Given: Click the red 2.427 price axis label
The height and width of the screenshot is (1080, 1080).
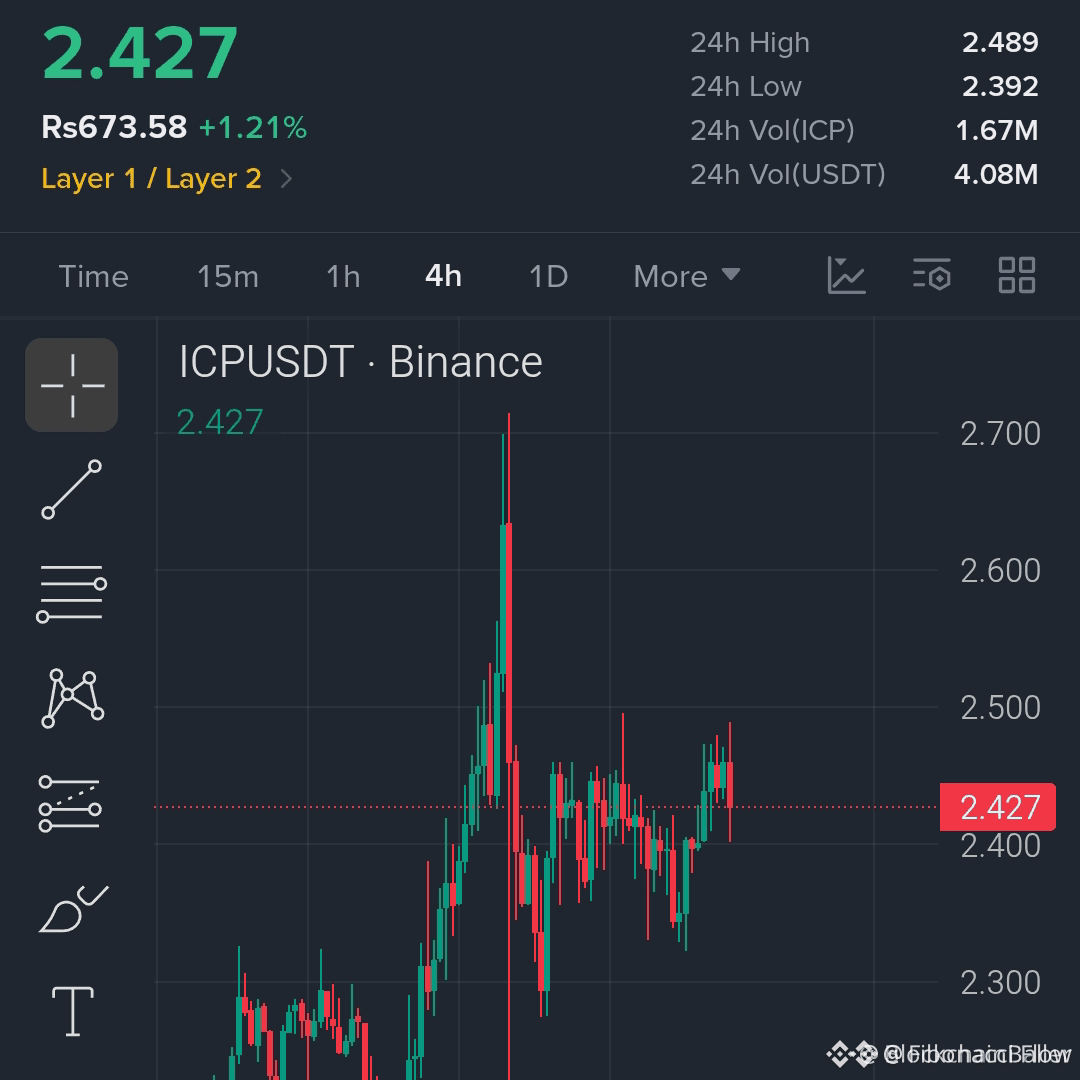Looking at the screenshot, I should click(998, 807).
